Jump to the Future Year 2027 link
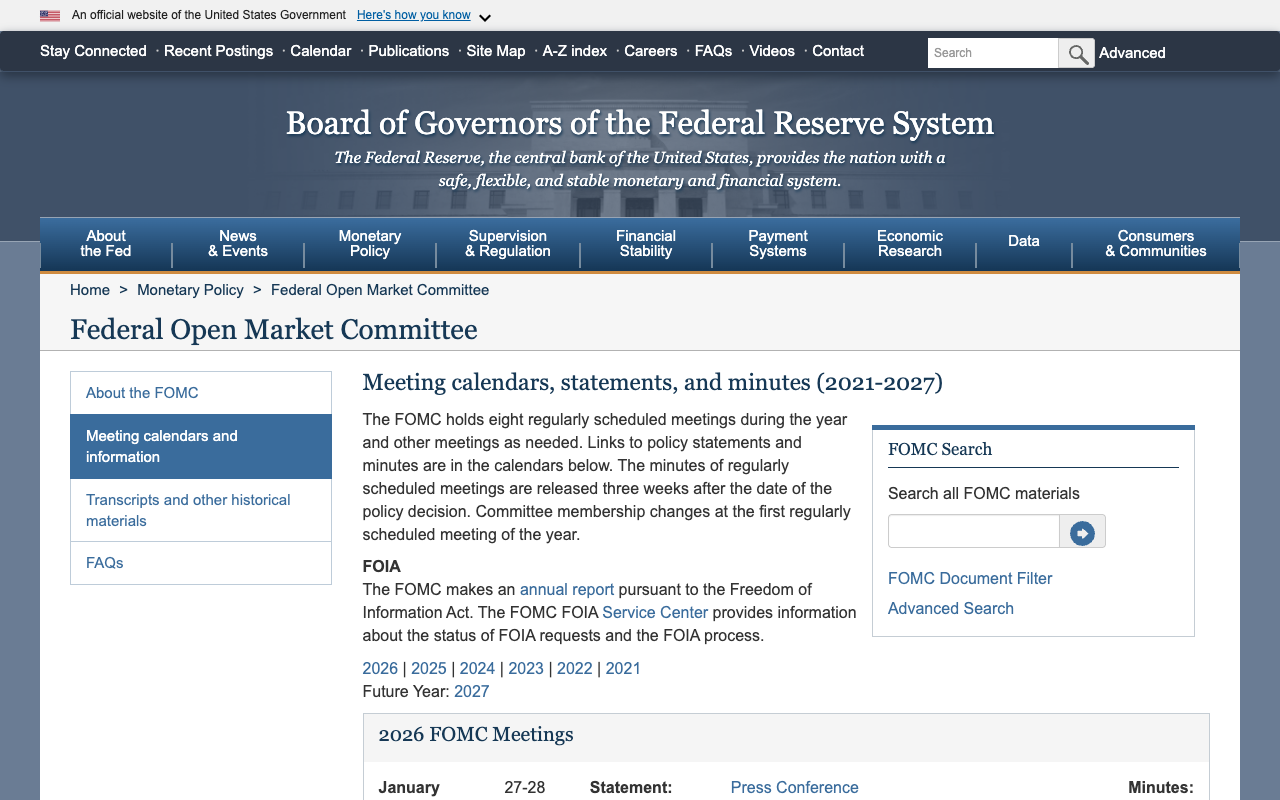The image size is (1280, 800). tap(472, 692)
